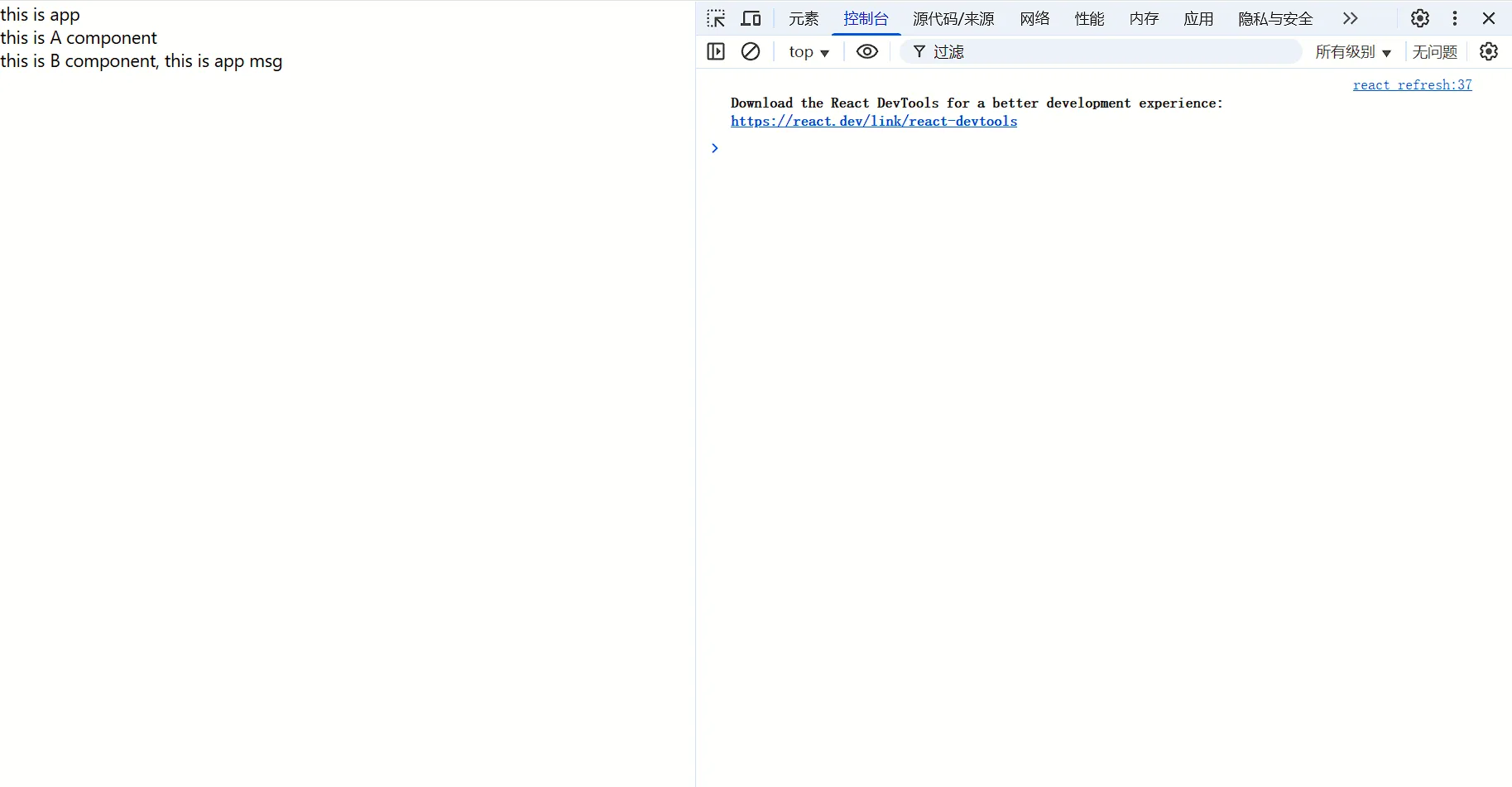Image resolution: width=1512 pixels, height=787 pixels.
Task: Activate the inspect element picker icon
Action: 716,18
